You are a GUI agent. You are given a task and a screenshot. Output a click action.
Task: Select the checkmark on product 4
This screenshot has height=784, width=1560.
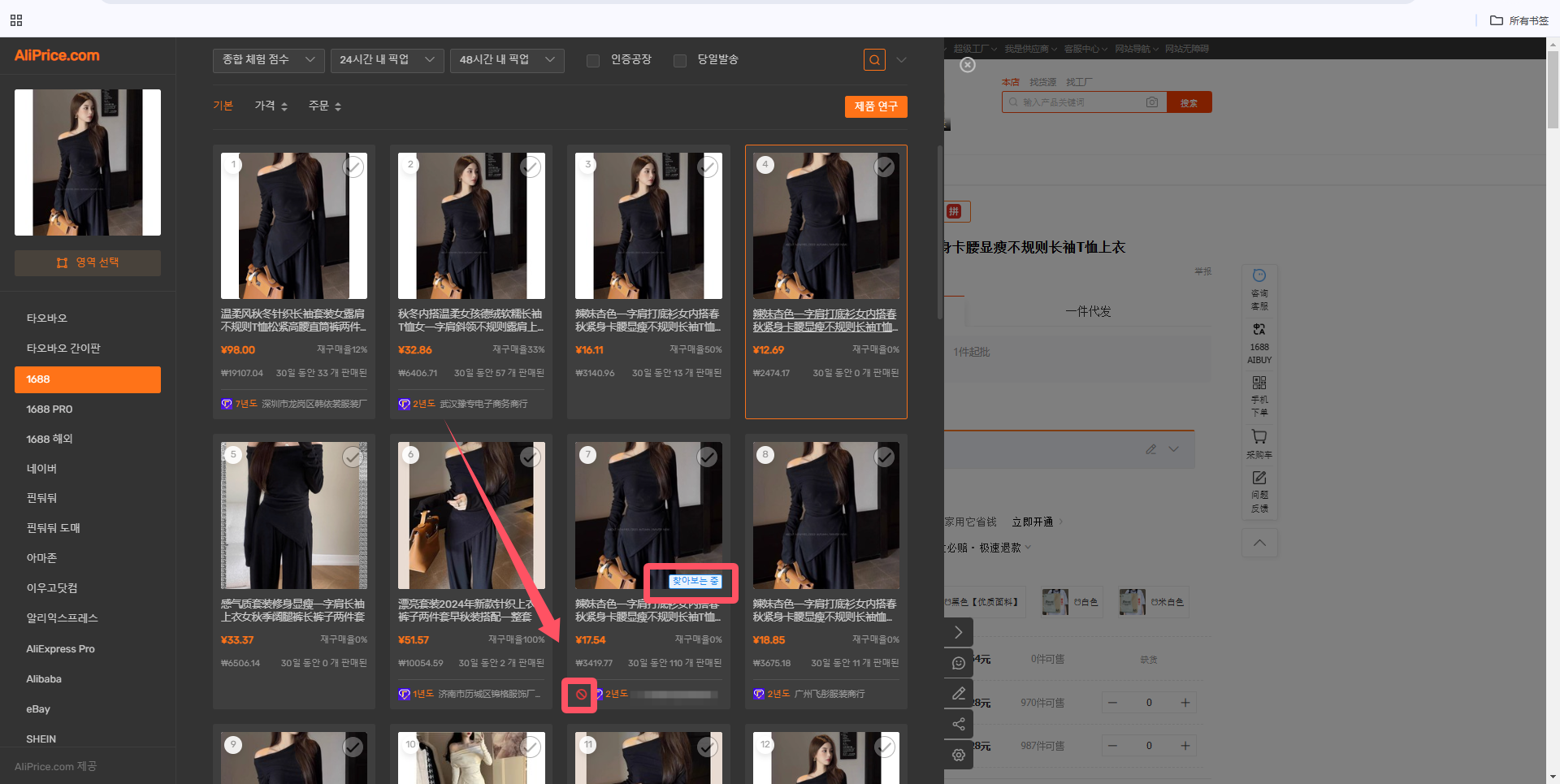point(885,167)
